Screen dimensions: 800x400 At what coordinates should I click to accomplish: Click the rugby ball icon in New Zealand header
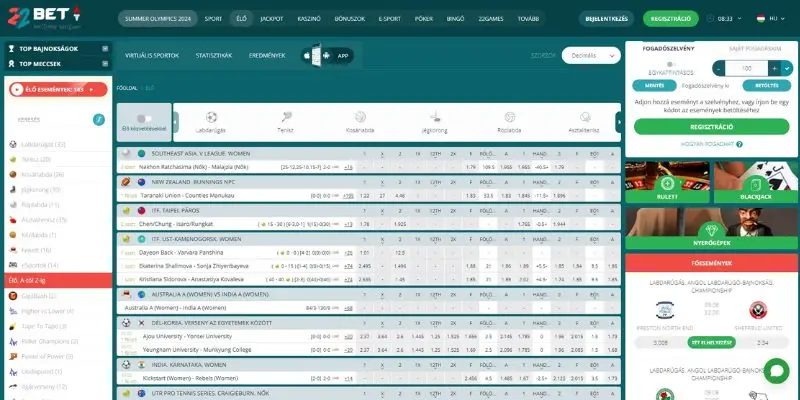click(126, 182)
